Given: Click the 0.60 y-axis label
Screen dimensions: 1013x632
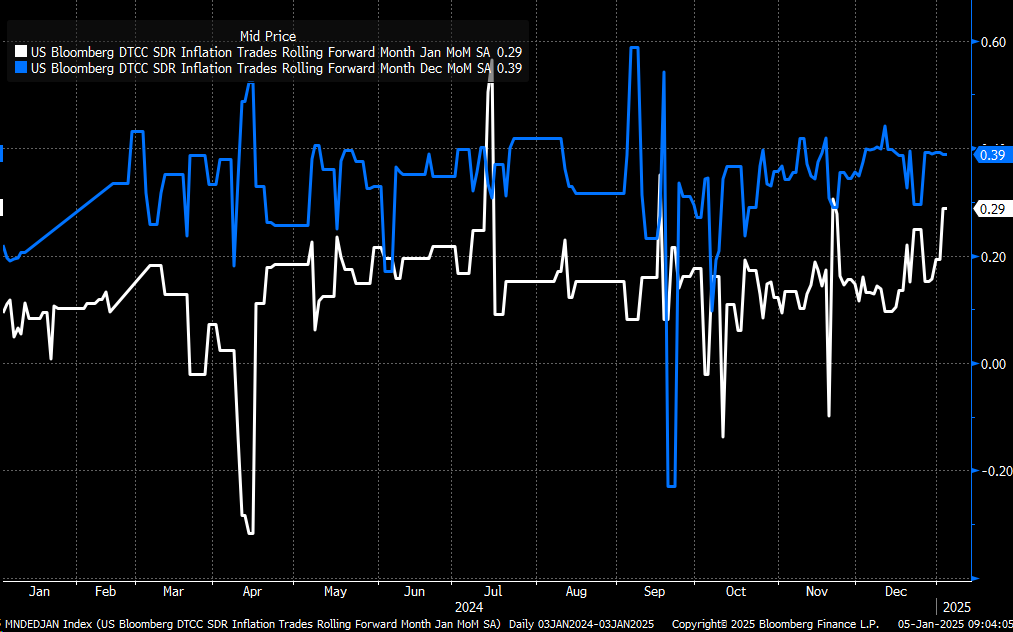Looking at the screenshot, I should pos(992,42).
